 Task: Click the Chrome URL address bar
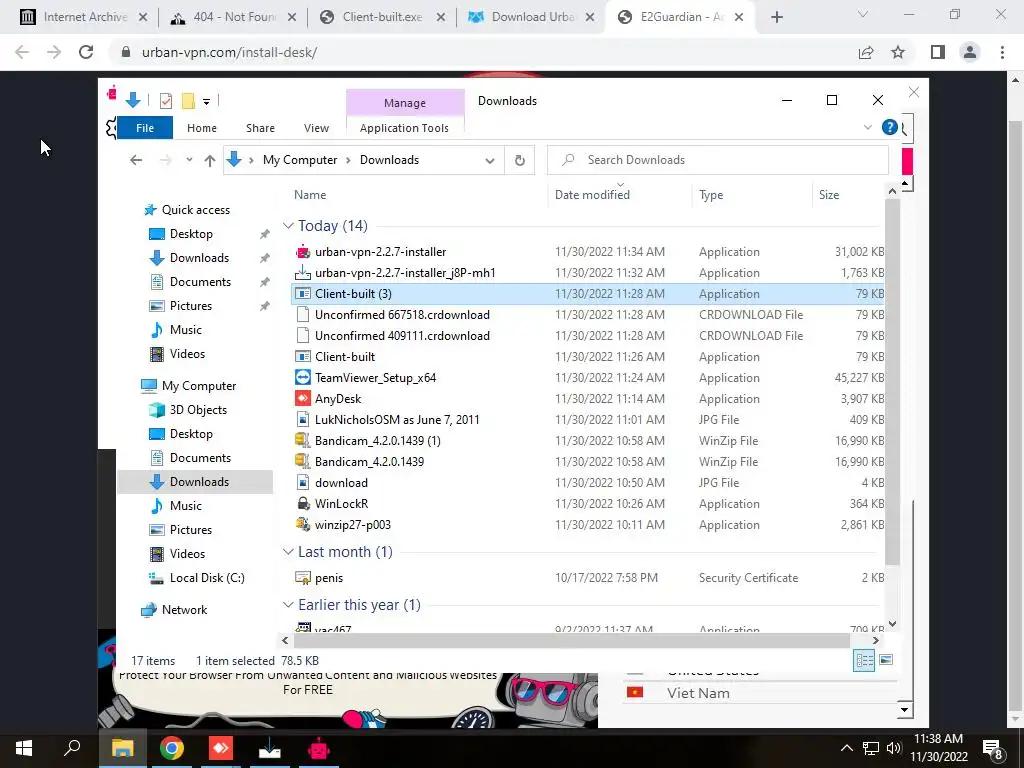tap(483, 52)
